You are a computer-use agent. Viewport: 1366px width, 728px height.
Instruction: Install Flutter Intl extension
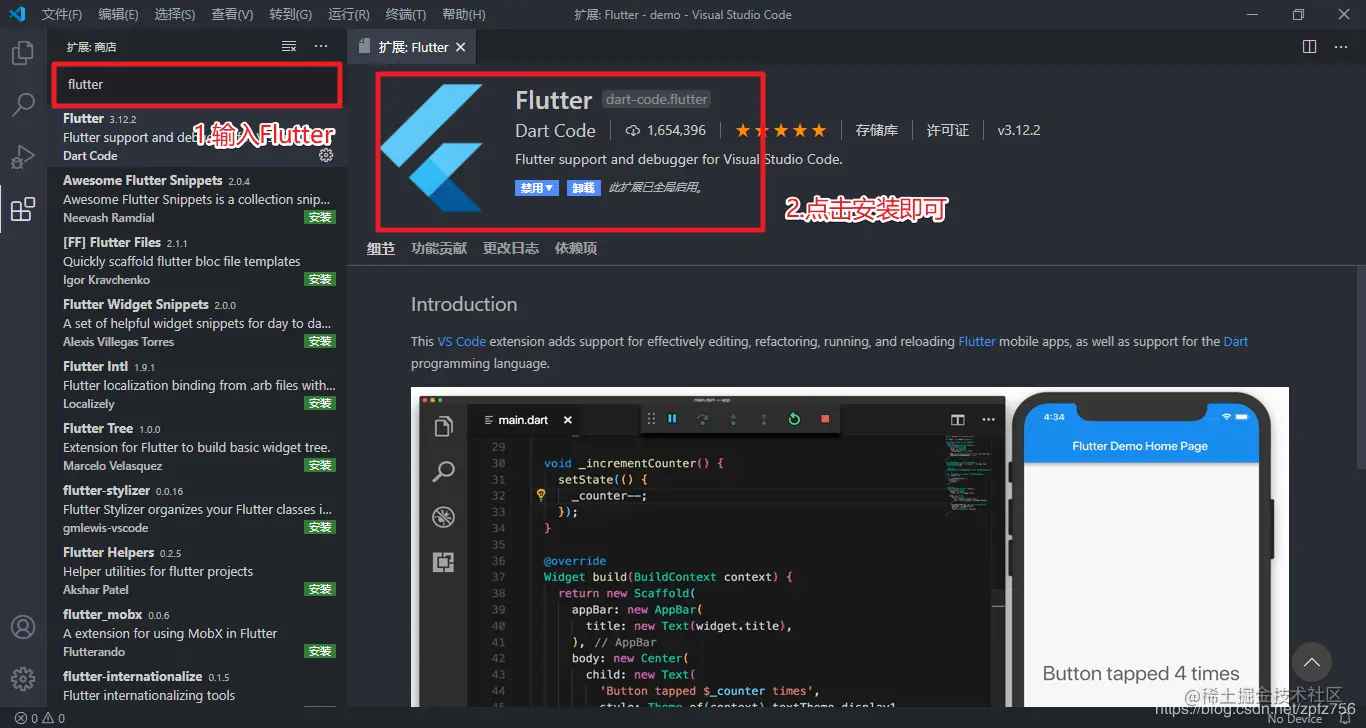(x=320, y=403)
